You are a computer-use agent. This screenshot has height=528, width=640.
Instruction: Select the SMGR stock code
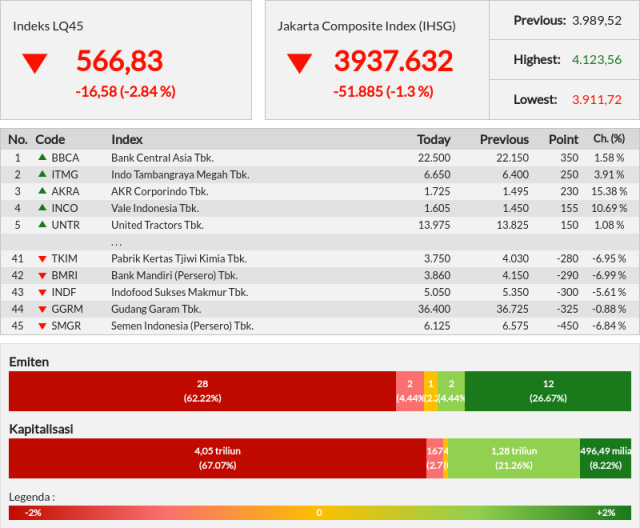coord(66,326)
